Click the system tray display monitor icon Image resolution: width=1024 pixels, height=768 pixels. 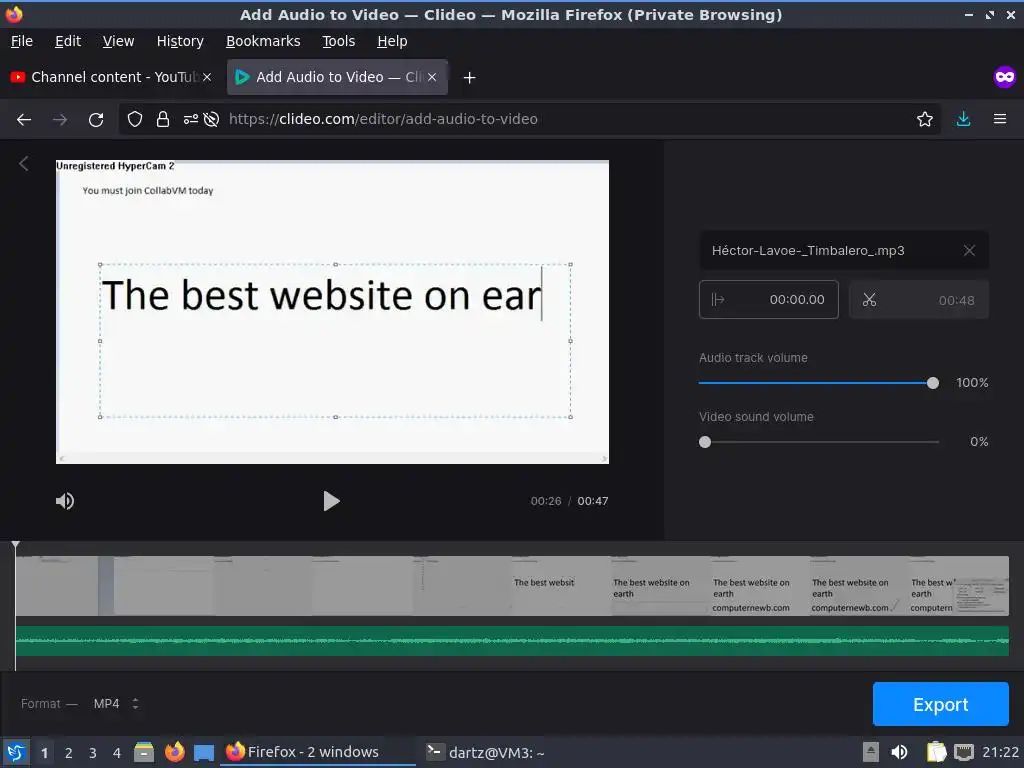pos(964,752)
